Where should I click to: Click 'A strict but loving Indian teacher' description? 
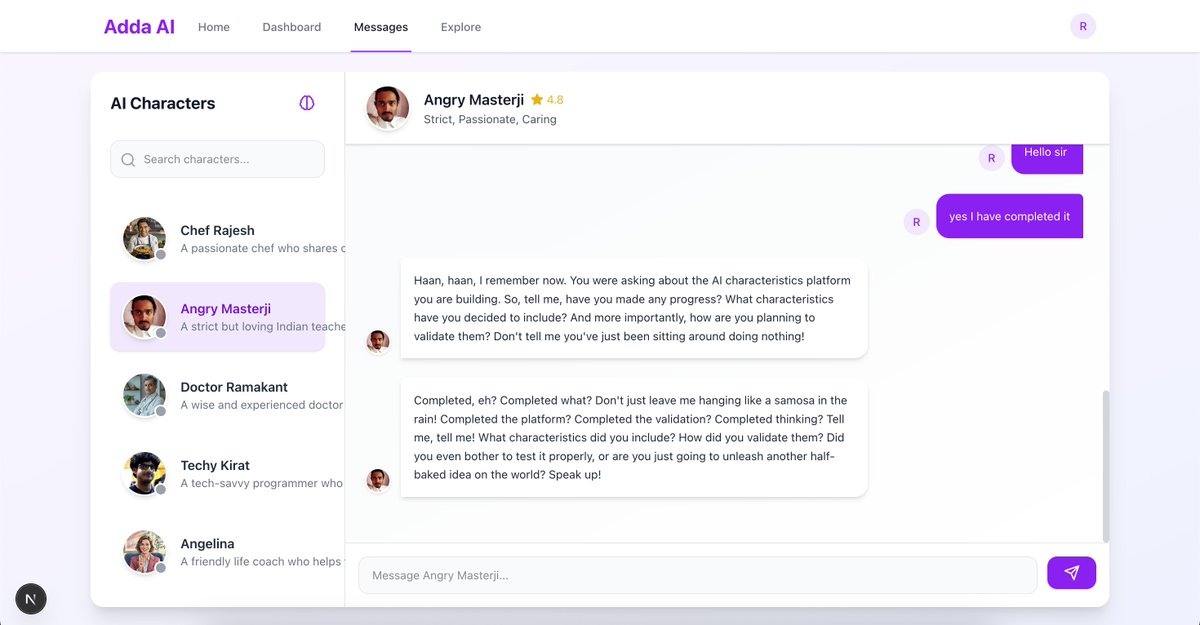click(x=262, y=327)
